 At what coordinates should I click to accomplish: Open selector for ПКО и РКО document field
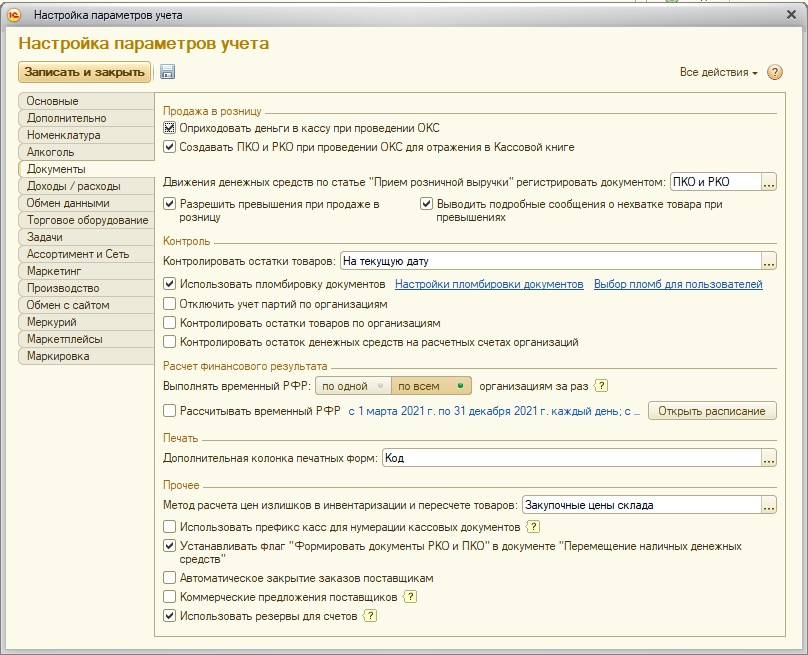[768, 182]
